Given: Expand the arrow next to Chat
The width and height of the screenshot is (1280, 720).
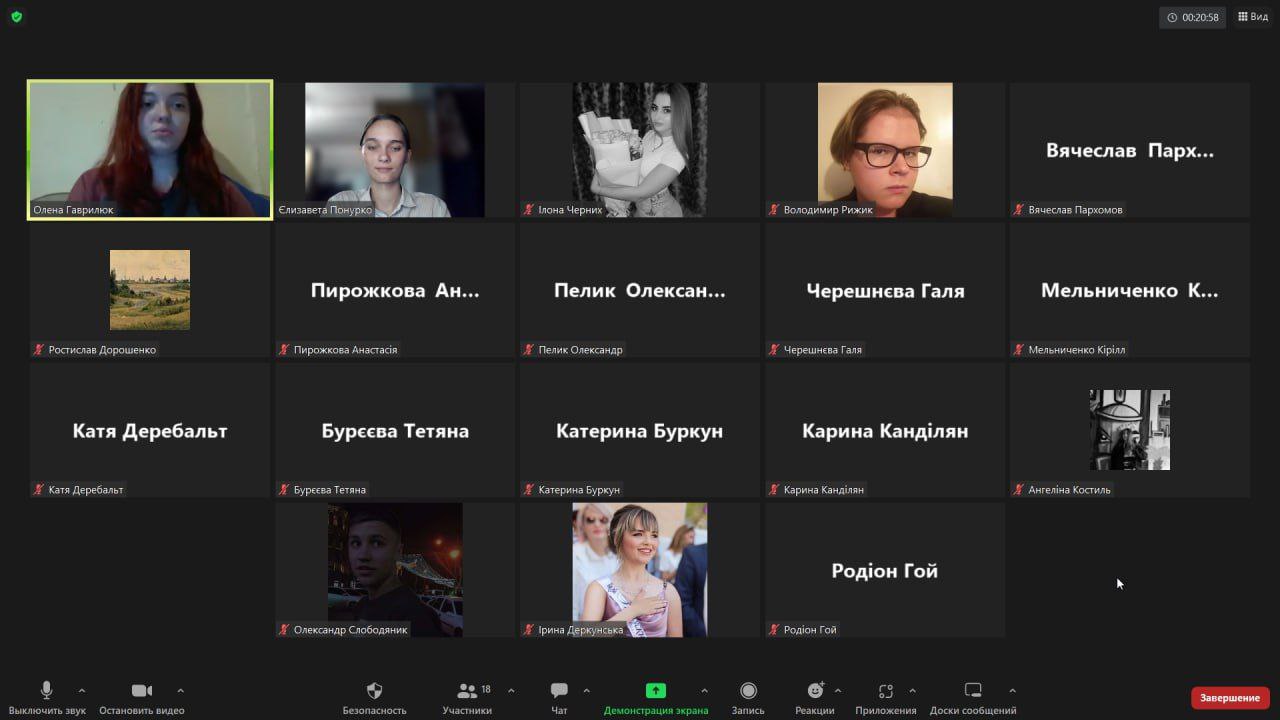Looking at the screenshot, I should [x=586, y=690].
